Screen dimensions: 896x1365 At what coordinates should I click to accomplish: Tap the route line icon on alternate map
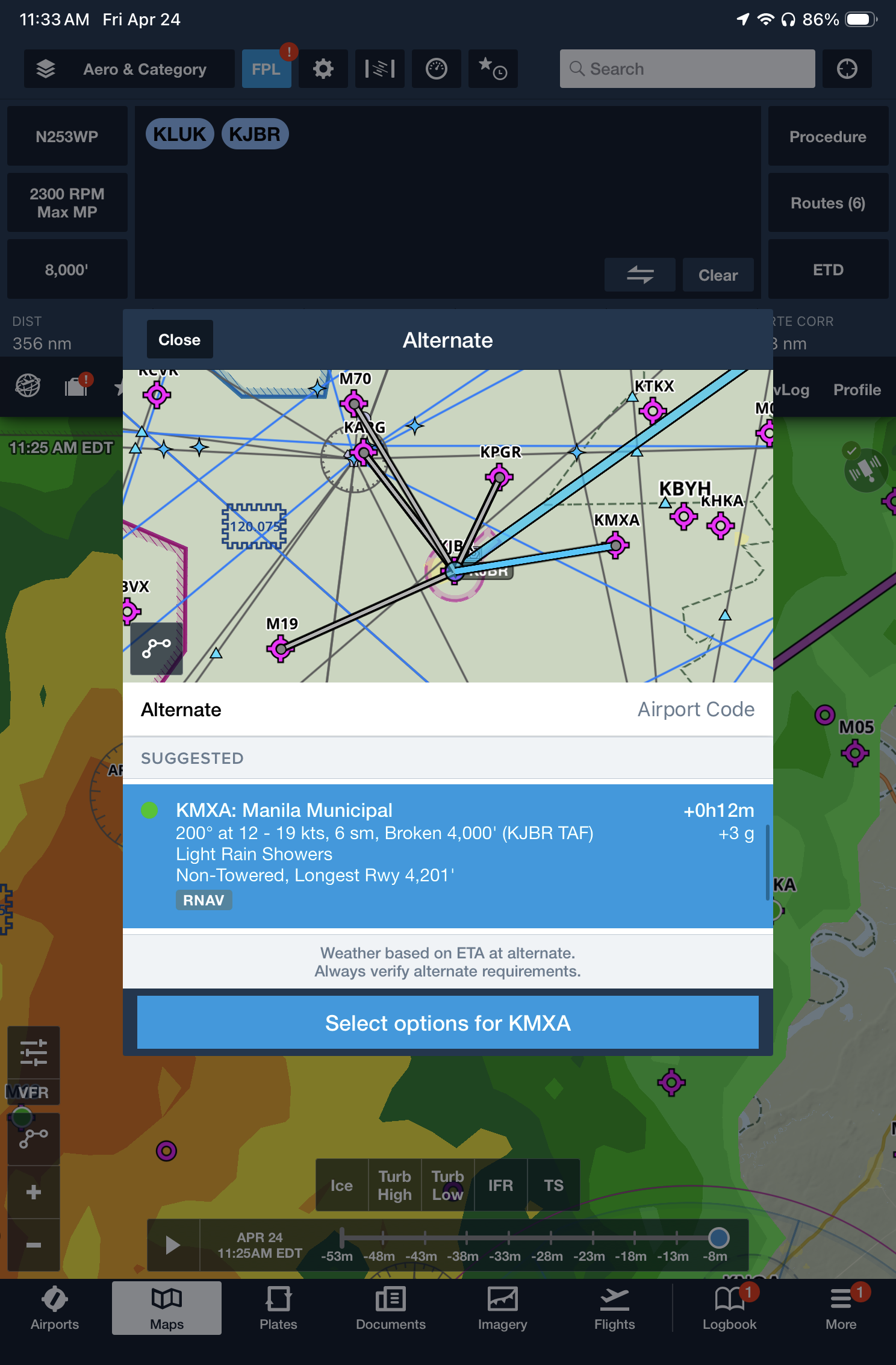point(157,649)
